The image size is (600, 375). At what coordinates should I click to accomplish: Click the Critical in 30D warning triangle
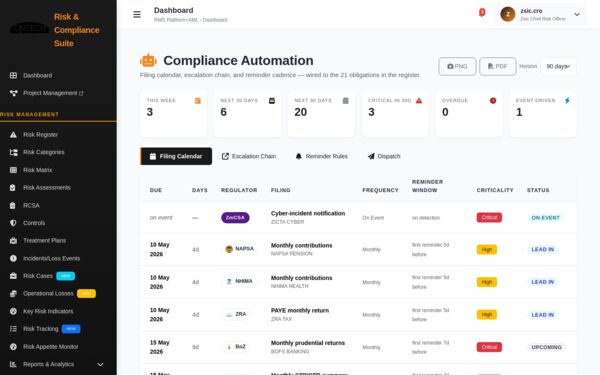tap(419, 101)
